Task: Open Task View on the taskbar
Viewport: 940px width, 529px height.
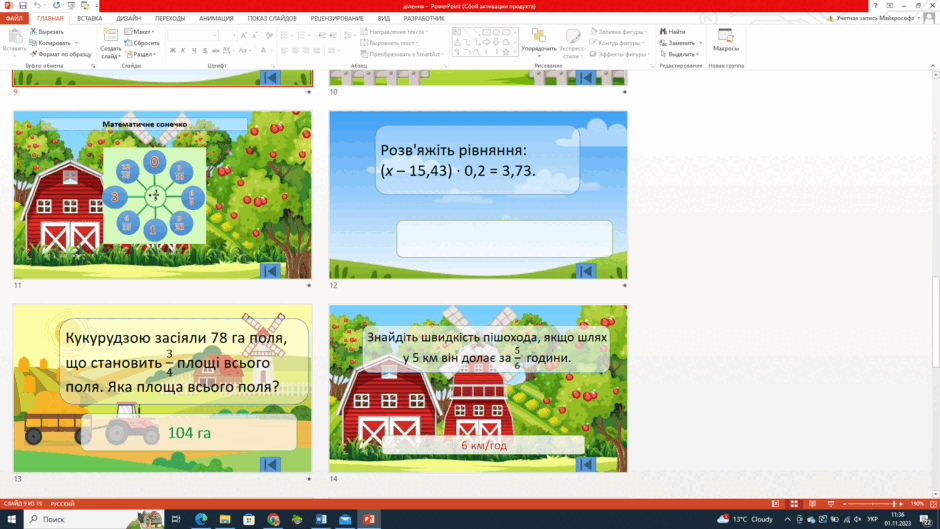Action: [x=176, y=519]
